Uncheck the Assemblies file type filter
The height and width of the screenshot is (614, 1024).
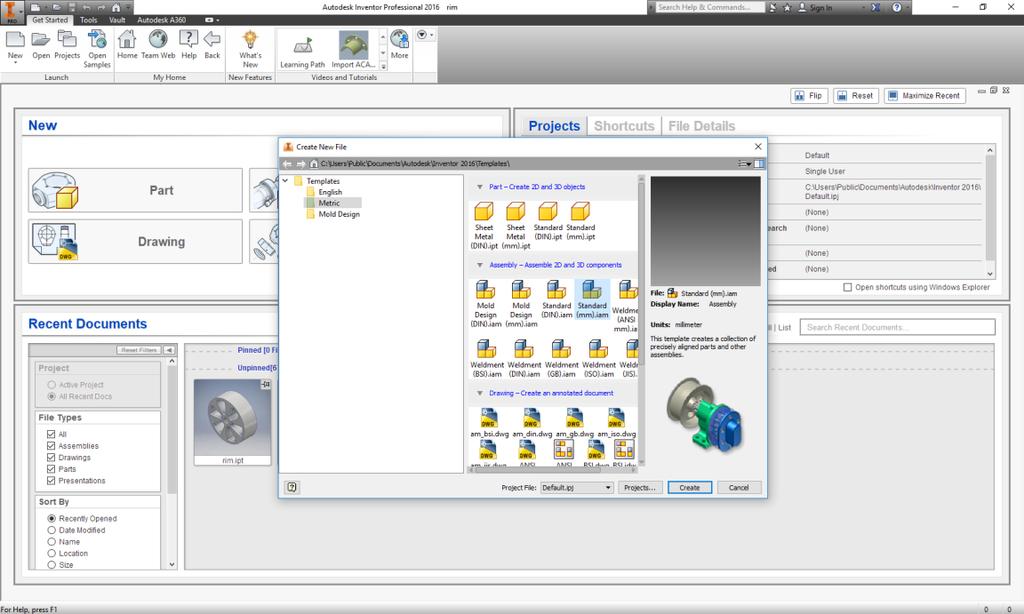[51, 446]
